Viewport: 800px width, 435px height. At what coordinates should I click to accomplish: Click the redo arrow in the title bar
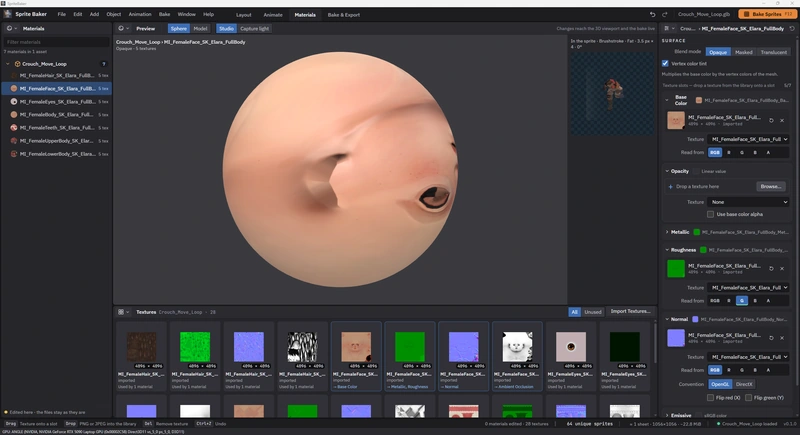pos(664,14)
